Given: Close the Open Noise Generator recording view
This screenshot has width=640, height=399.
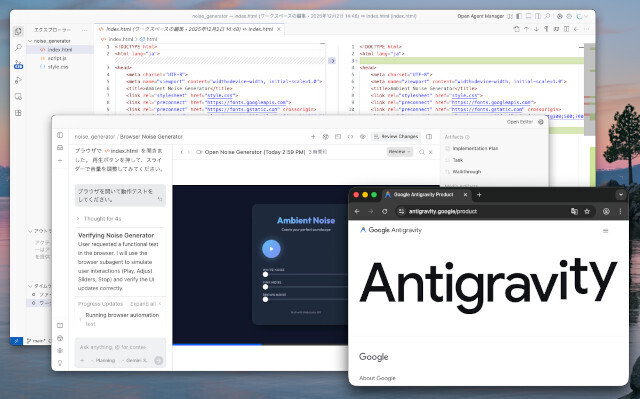Looking at the screenshot, I should pos(431,152).
